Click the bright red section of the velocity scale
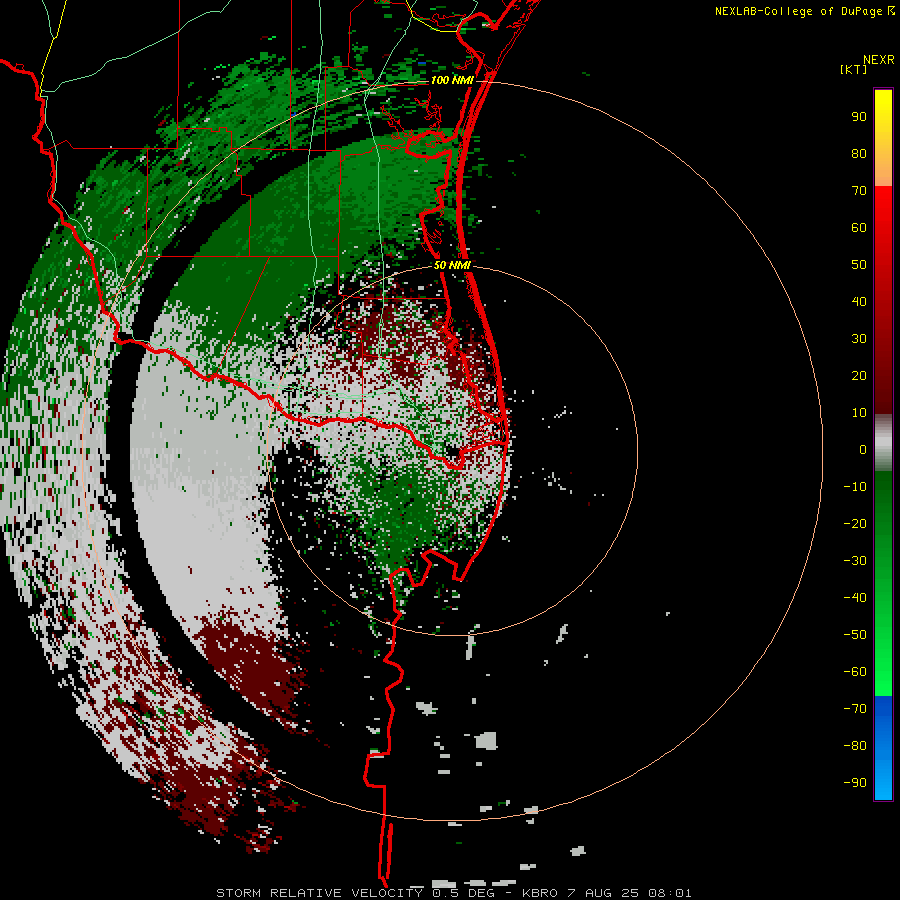This screenshot has width=900, height=900. click(883, 212)
